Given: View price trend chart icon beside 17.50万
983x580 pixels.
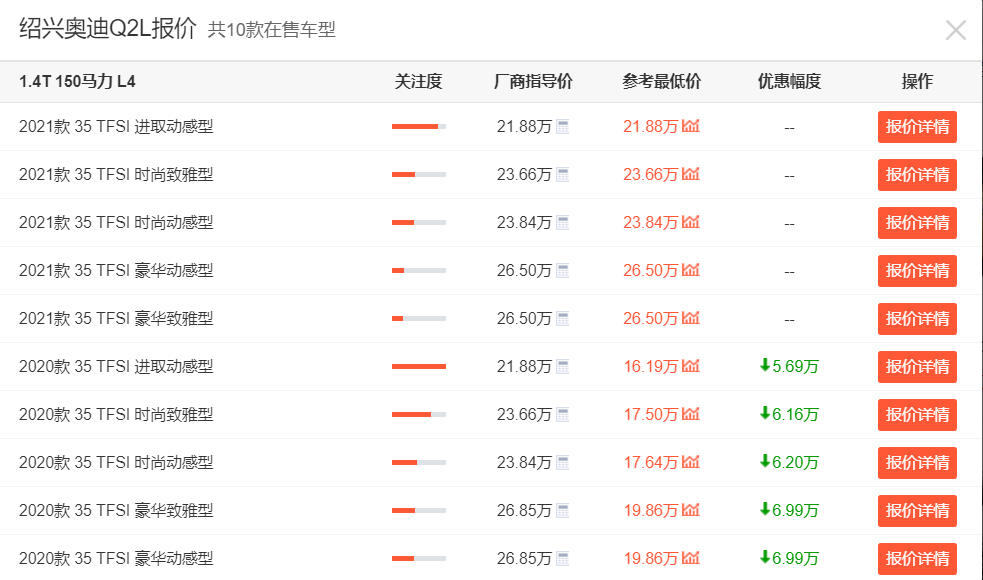Looking at the screenshot, I should [691, 414].
